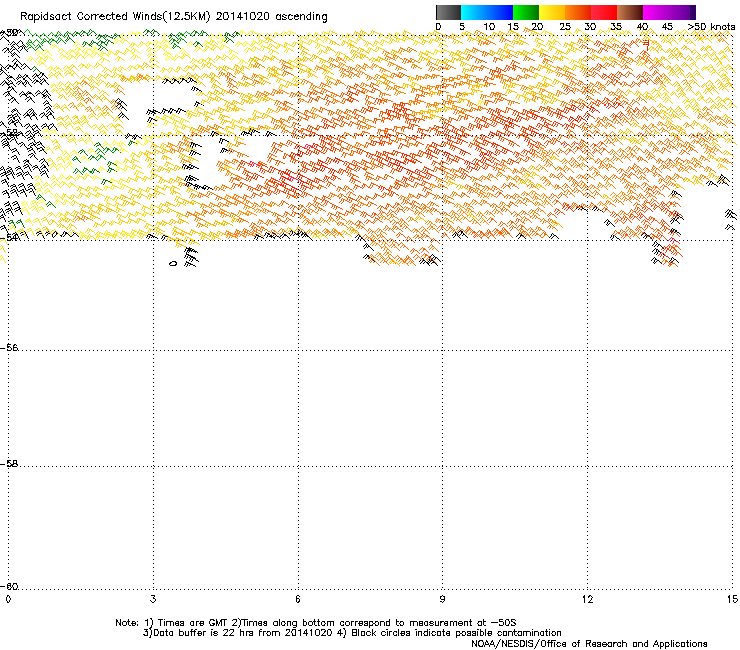Click the longitude axis label '15'
This screenshot has width=740, height=650.
pos(732,599)
